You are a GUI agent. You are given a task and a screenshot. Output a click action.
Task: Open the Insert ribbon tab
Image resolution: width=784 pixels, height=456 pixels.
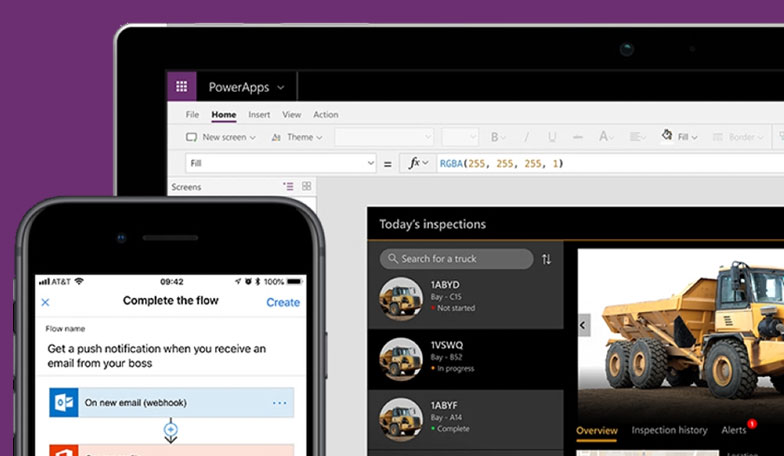(x=259, y=115)
